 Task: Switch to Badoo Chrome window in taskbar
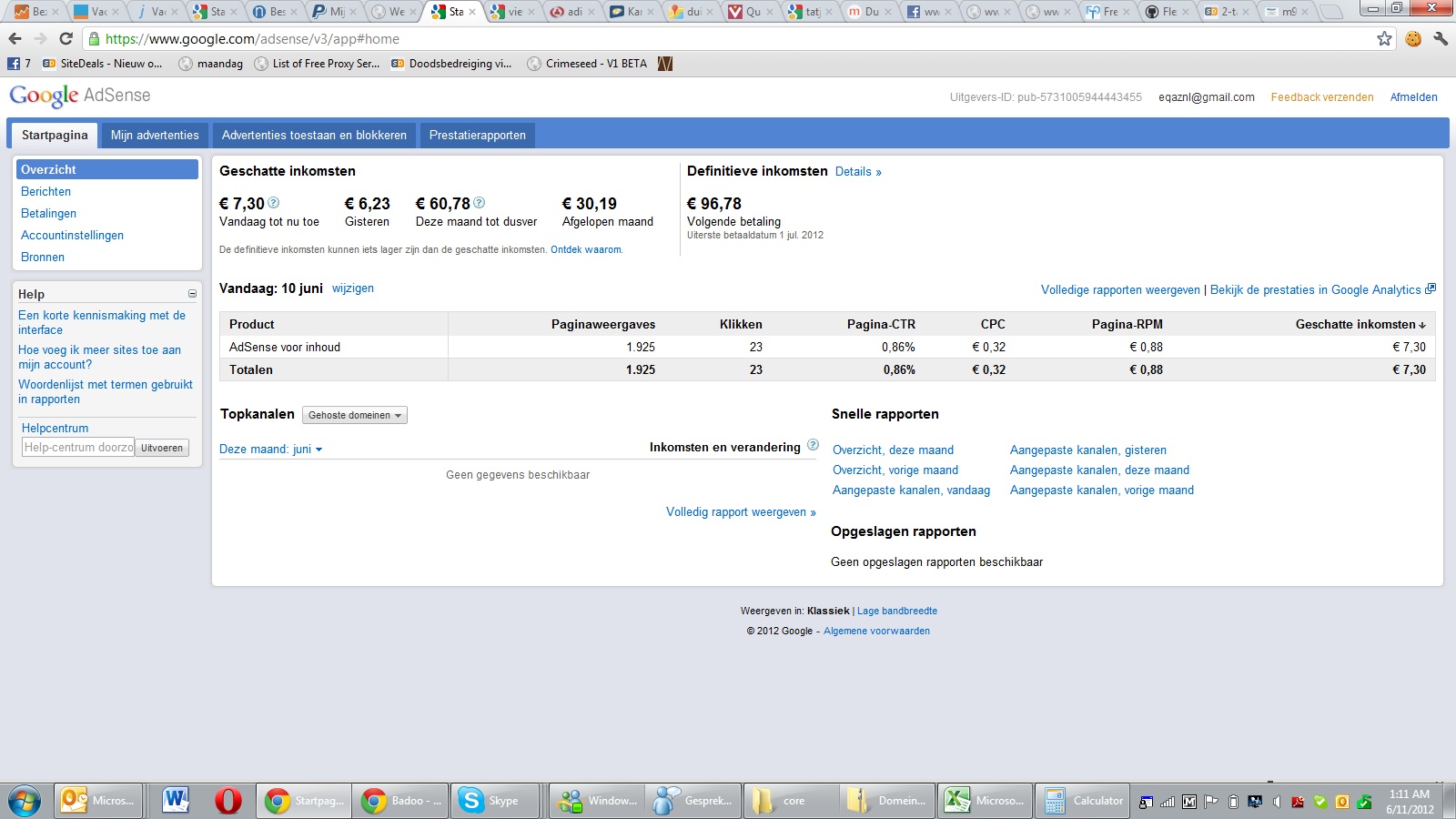tap(400, 801)
